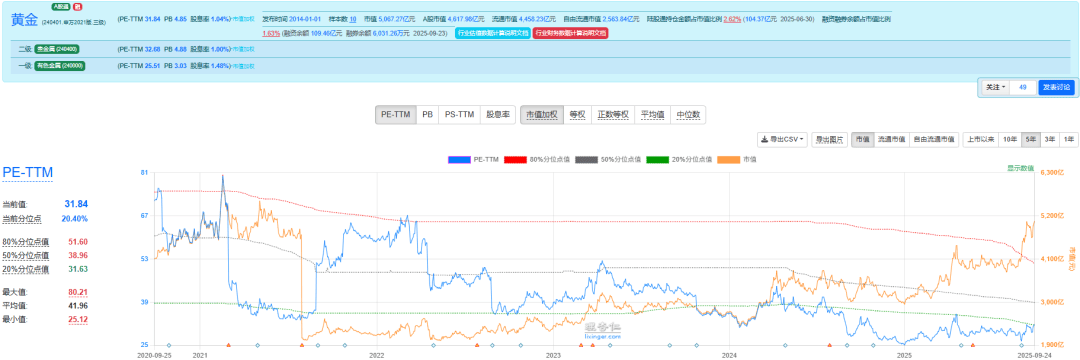Image resolution: width=1080 pixels, height=360 pixels.
Task: Select 中位数 calculation option
Action: click(x=687, y=115)
